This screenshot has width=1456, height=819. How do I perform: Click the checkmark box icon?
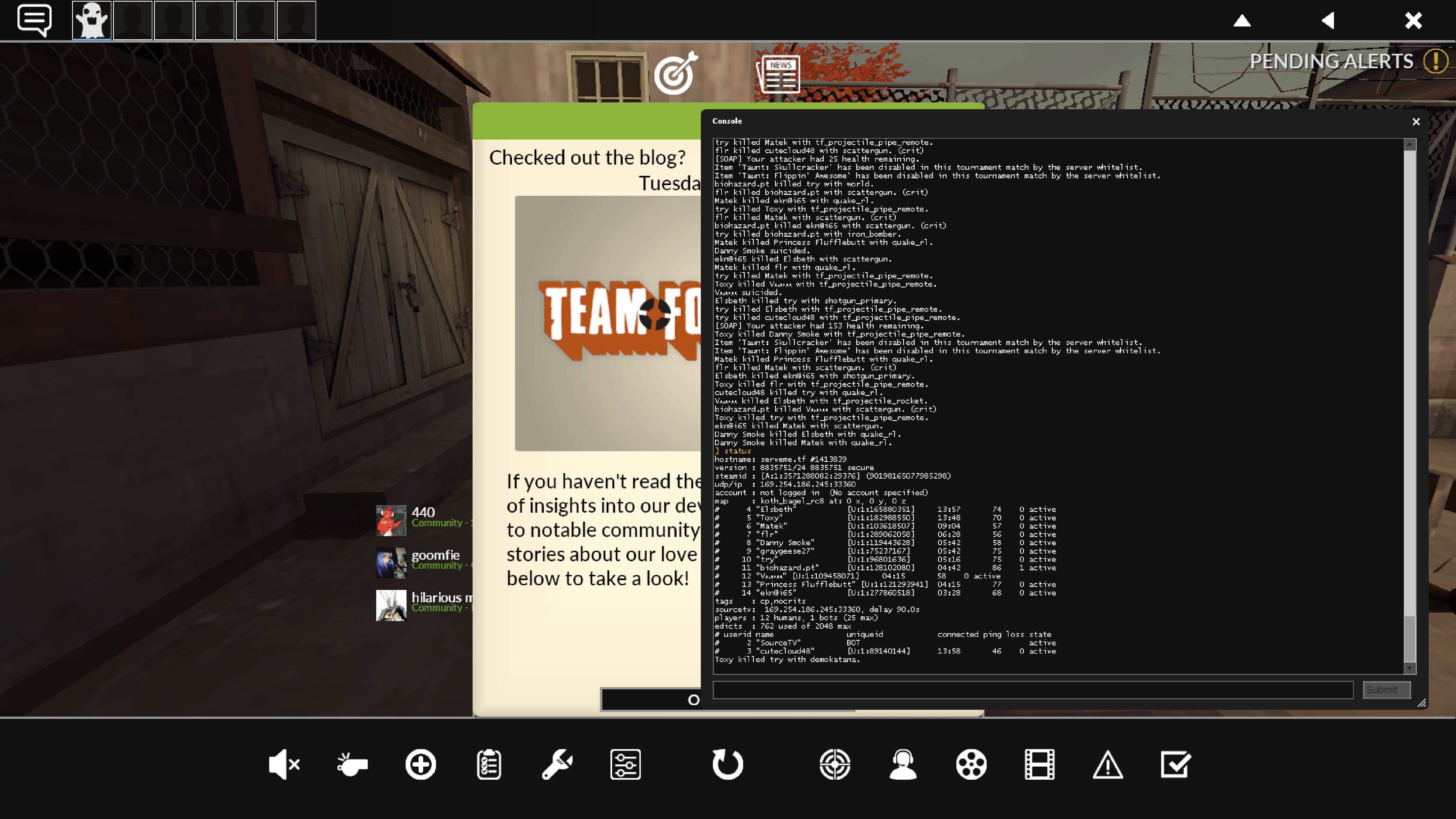click(x=1176, y=765)
